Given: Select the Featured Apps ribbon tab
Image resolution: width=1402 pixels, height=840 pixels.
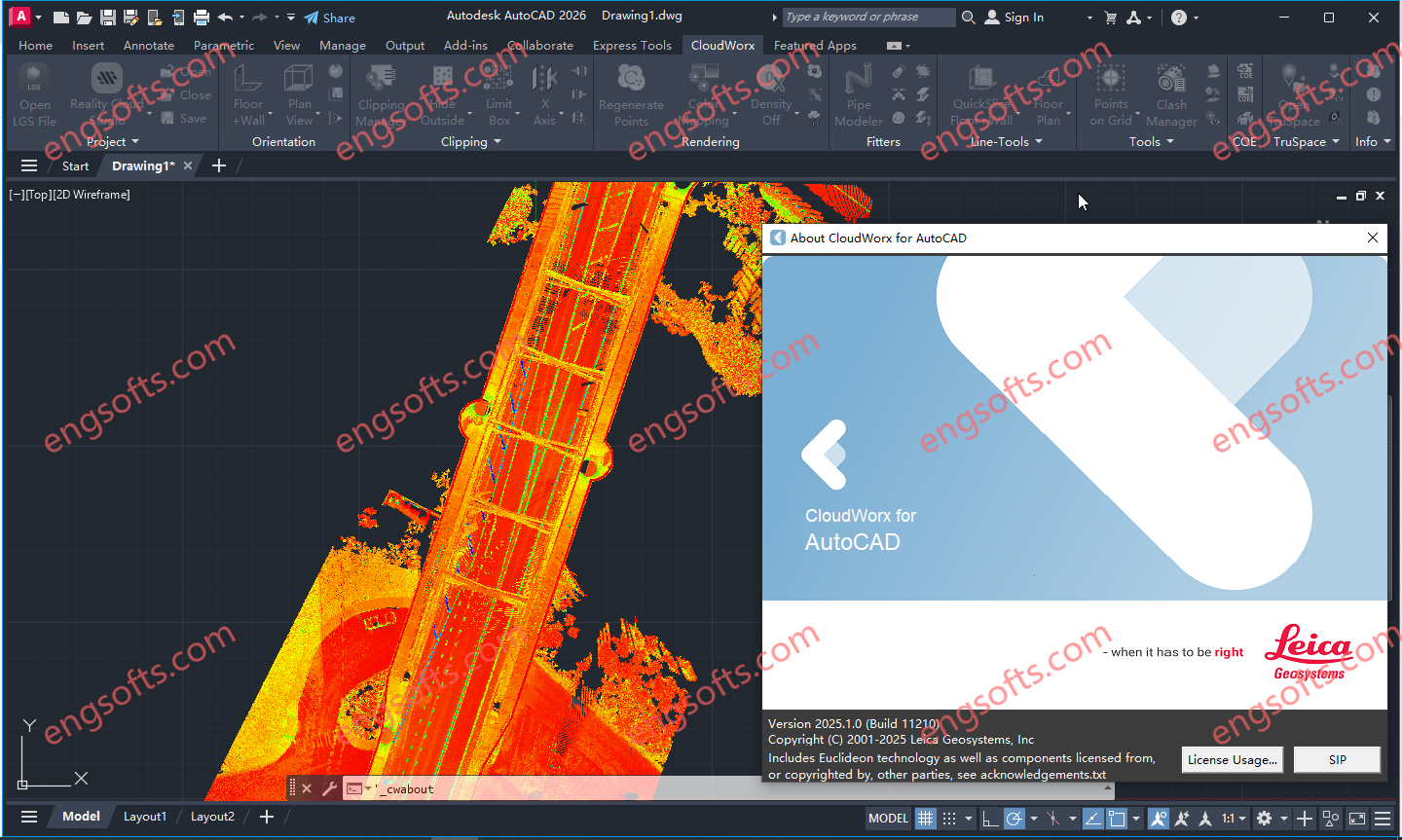Looking at the screenshot, I should [x=815, y=45].
